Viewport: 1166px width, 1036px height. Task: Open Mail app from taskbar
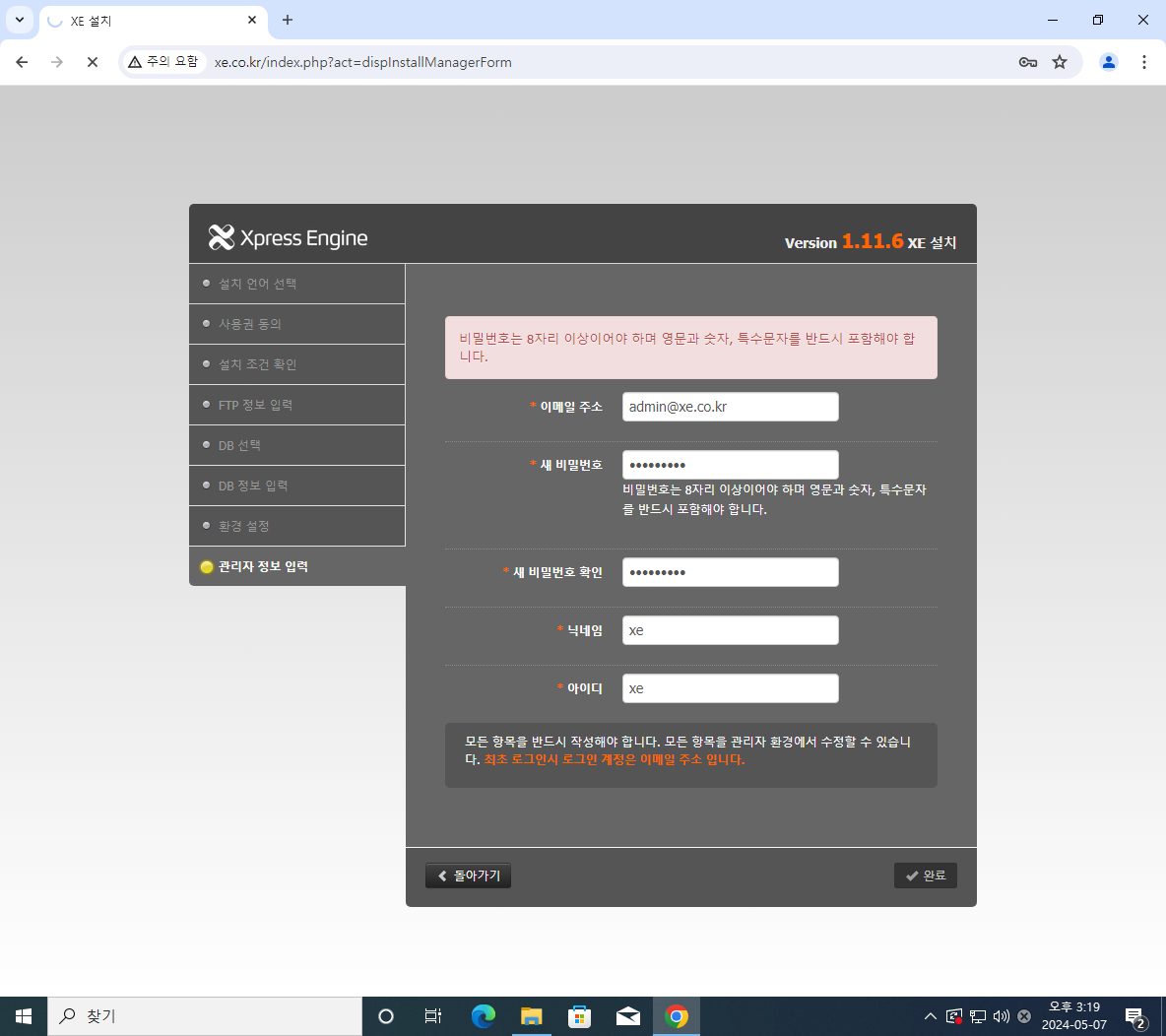pyautogui.click(x=627, y=1016)
